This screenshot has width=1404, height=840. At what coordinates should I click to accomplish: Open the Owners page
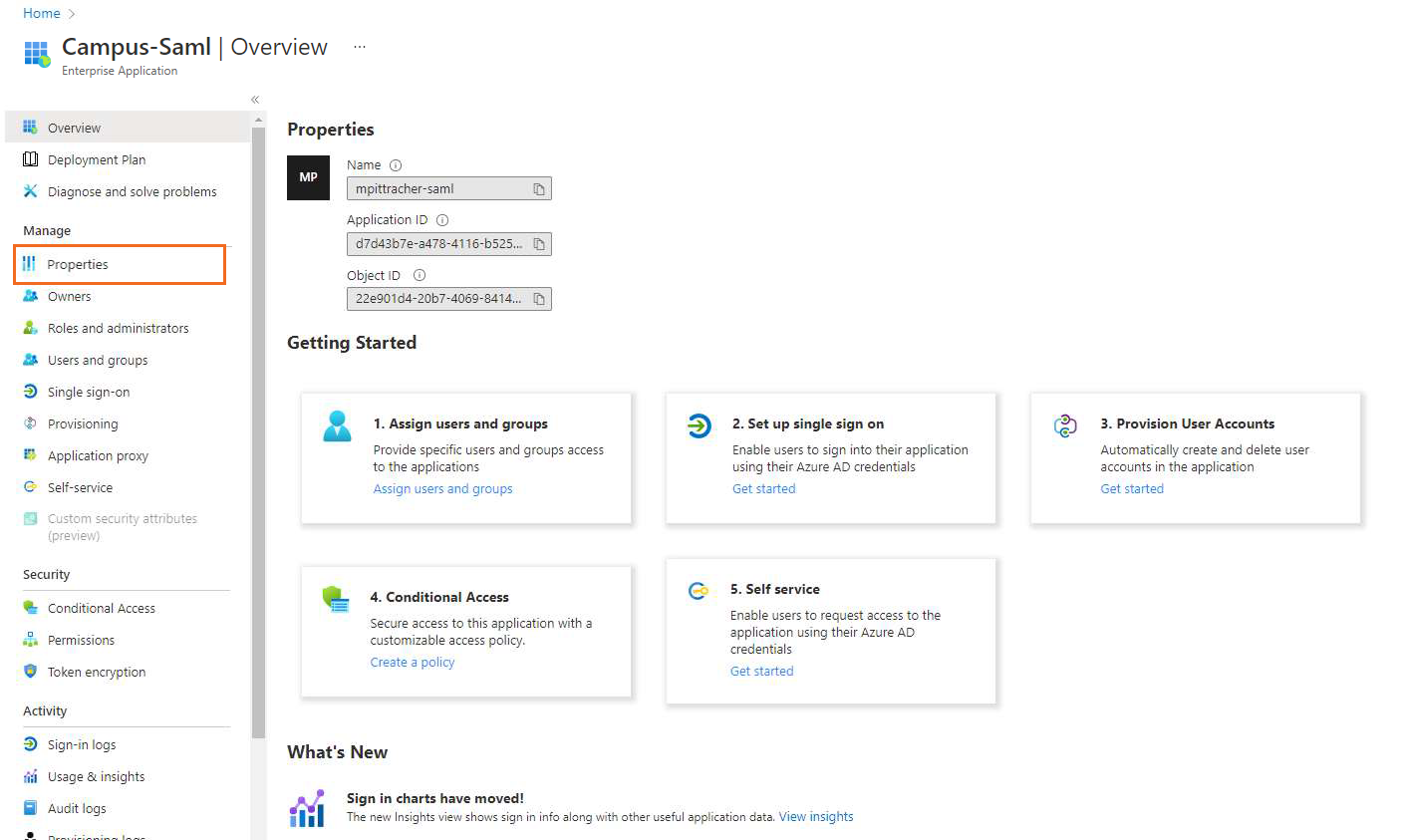(x=69, y=296)
